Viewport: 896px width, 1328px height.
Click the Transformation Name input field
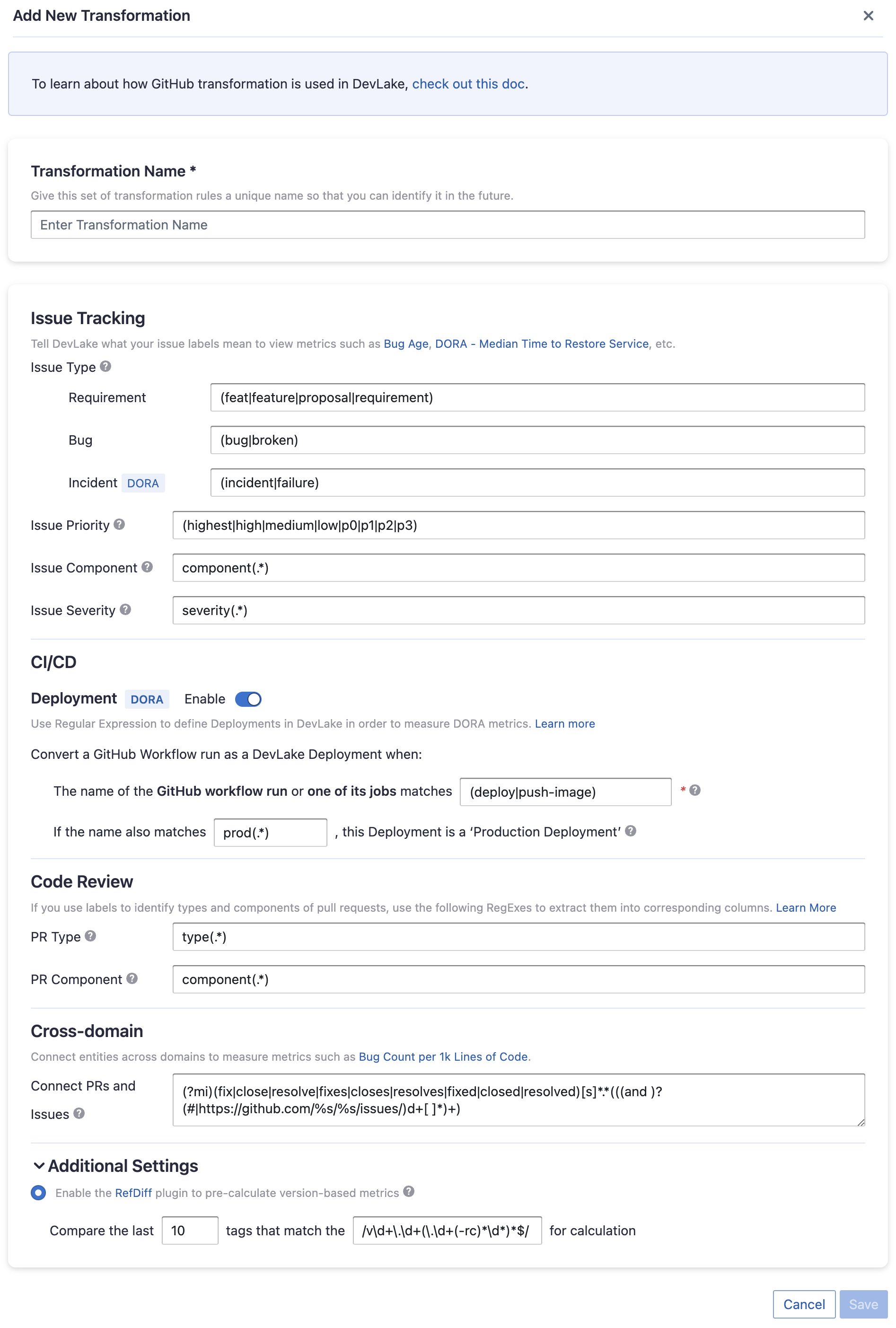[x=448, y=225]
